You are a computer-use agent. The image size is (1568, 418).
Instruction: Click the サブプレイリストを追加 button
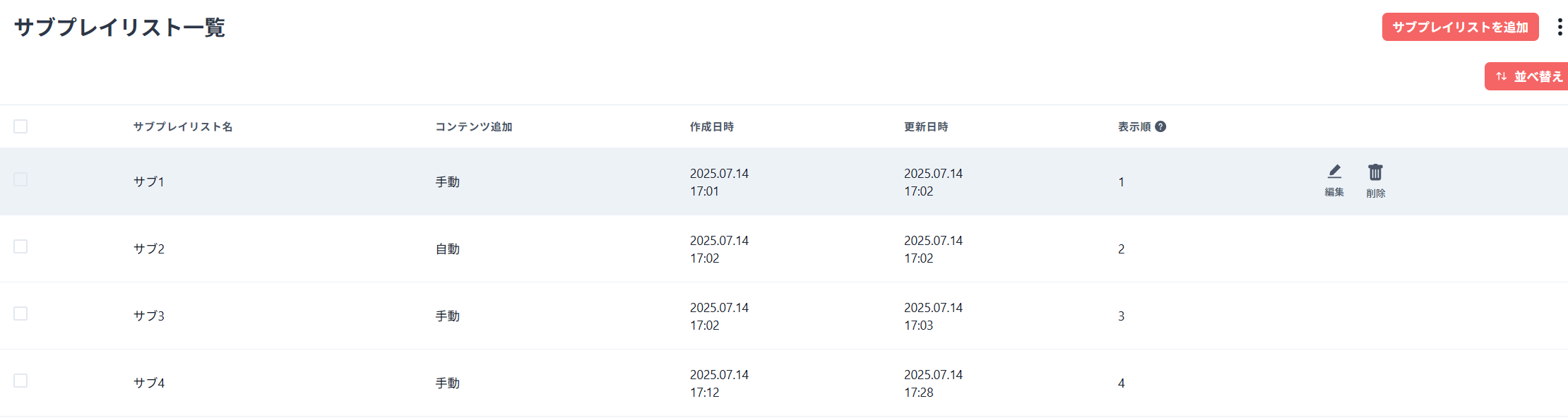[1460, 27]
